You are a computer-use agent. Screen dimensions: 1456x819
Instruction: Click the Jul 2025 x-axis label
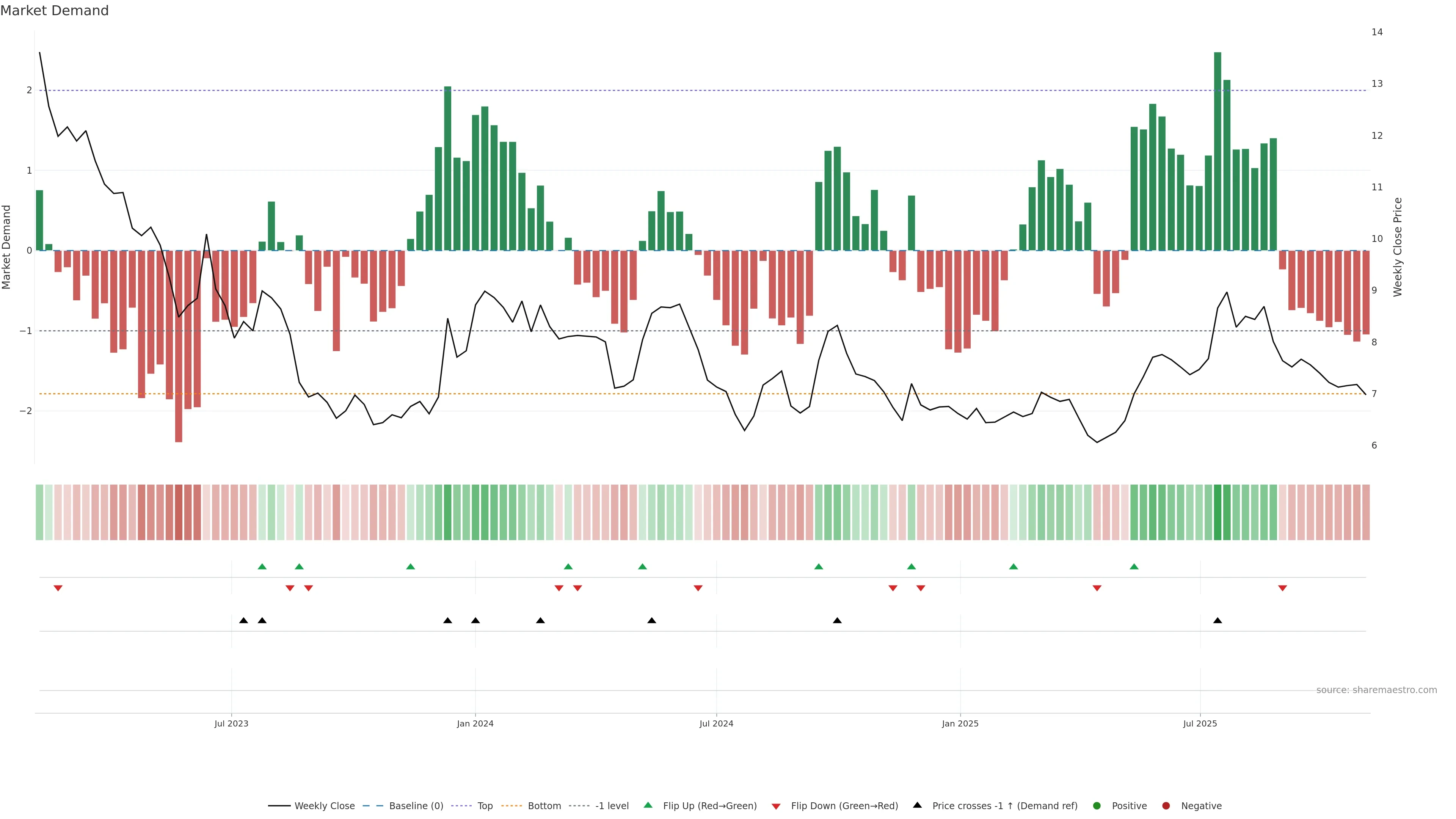tap(1200, 723)
